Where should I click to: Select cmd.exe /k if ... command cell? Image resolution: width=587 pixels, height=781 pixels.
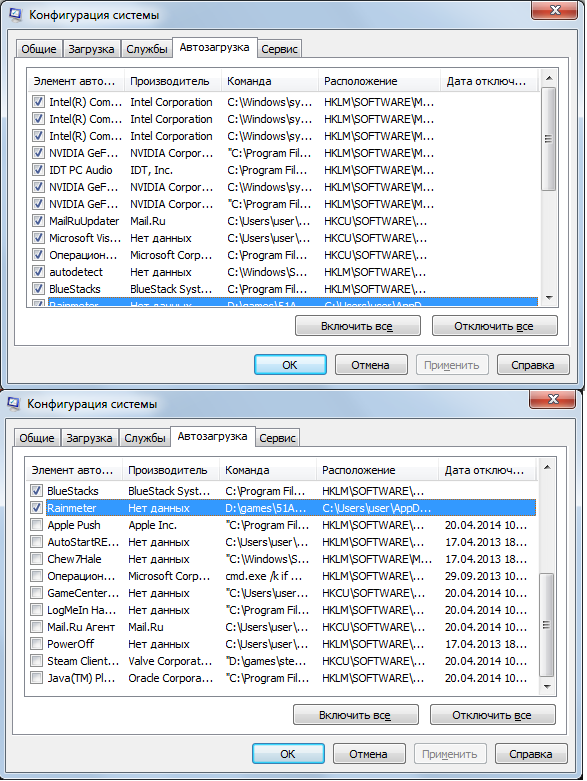tap(263, 576)
